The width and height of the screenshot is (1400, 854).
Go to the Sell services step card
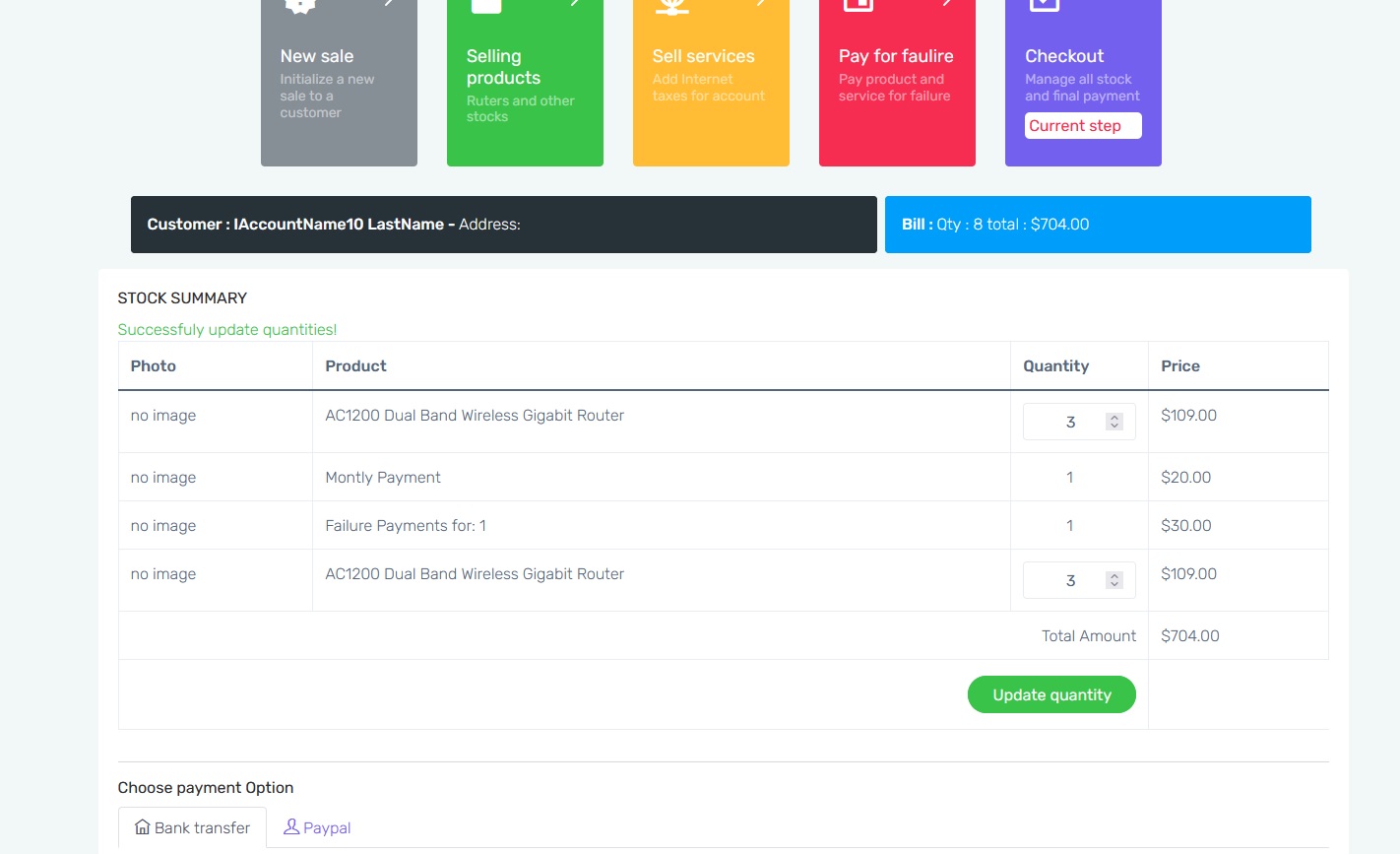tap(711, 83)
